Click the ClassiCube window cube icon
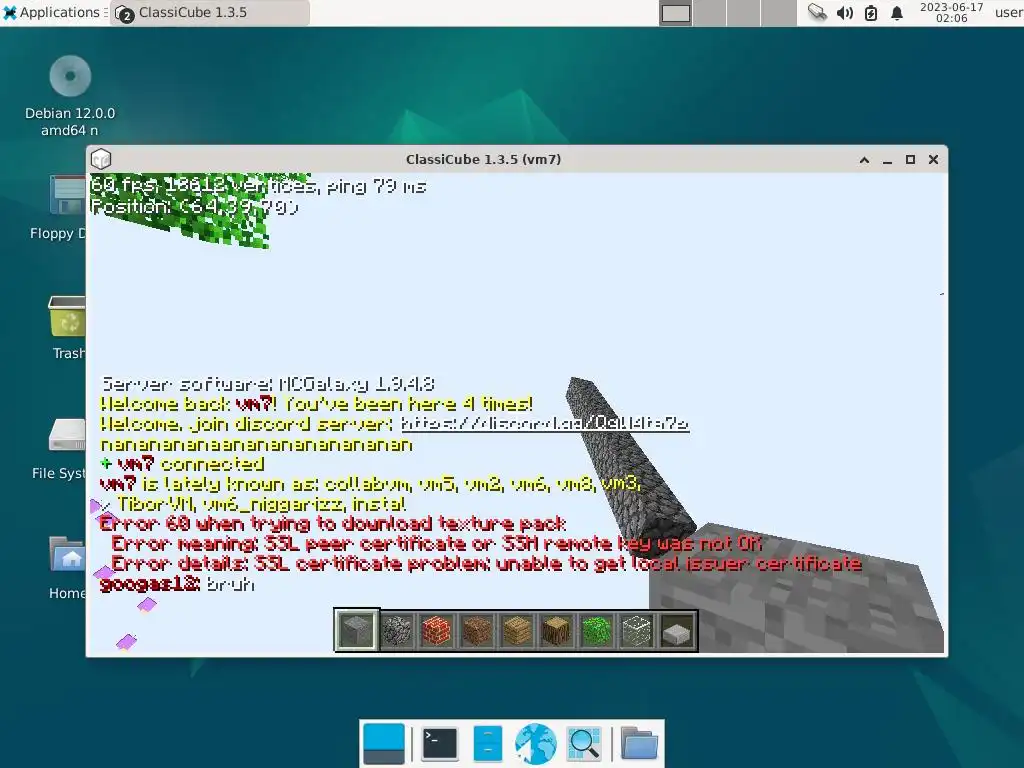This screenshot has height=768, width=1024. point(101,159)
